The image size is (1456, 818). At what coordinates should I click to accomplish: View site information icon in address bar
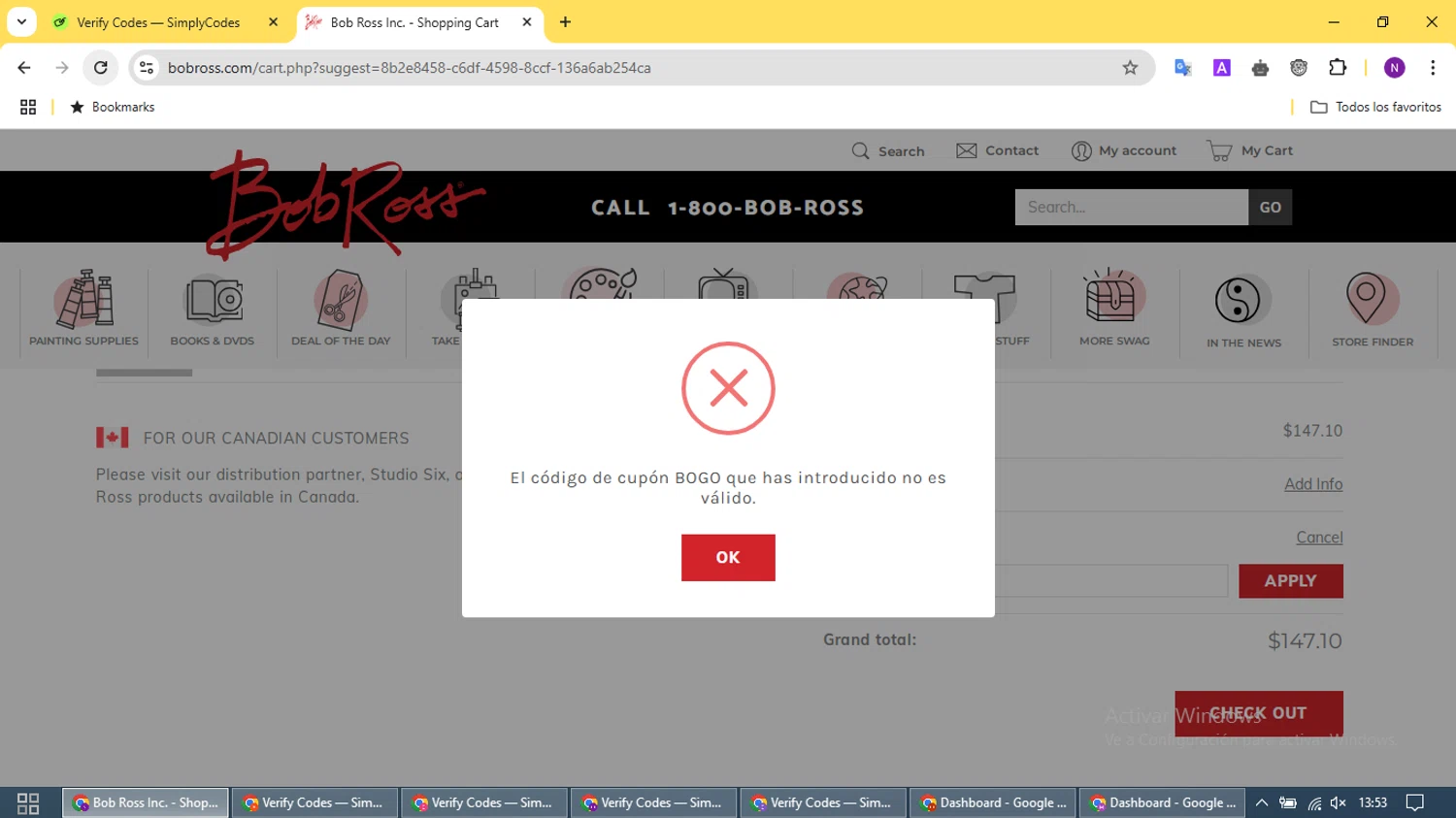point(147,68)
